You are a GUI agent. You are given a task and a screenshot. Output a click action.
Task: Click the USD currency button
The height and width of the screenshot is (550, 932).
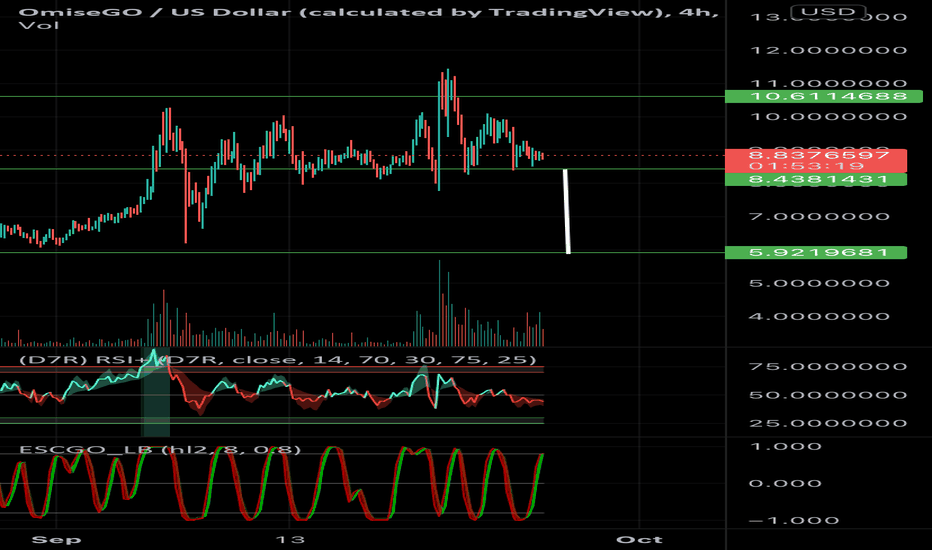827,11
